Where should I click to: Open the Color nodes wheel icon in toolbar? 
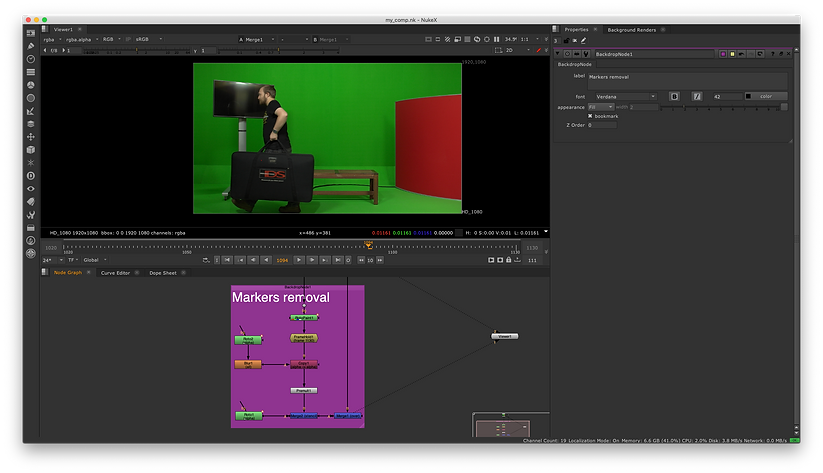31,85
